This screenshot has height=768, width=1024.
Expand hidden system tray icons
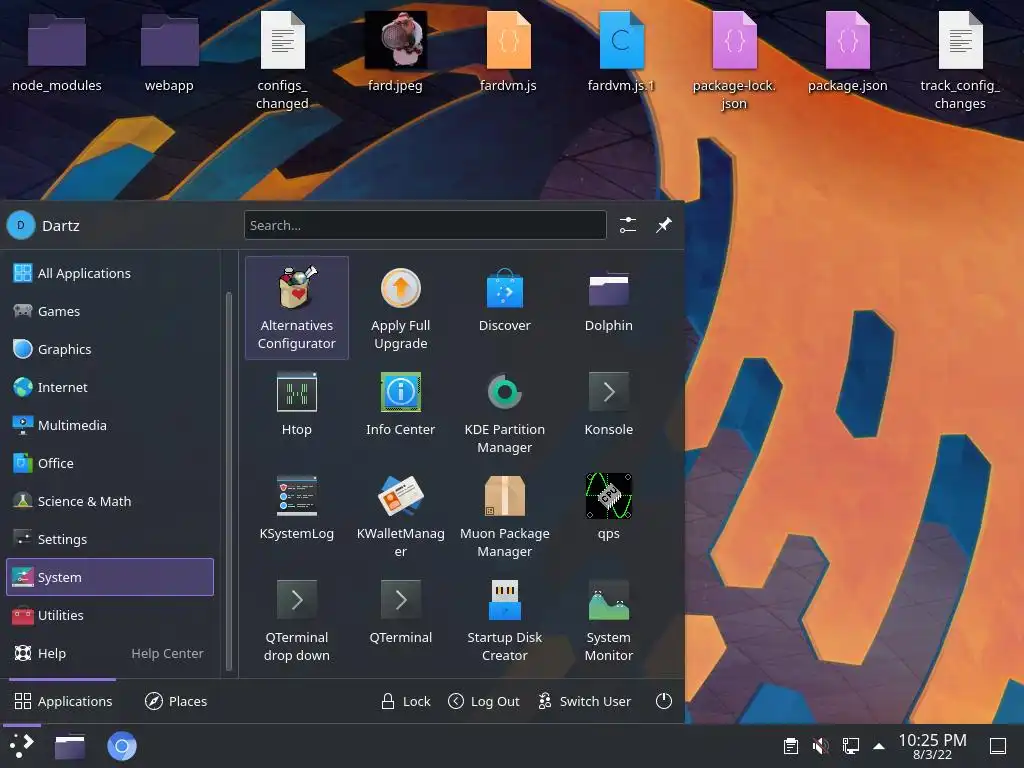pos(879,746)
